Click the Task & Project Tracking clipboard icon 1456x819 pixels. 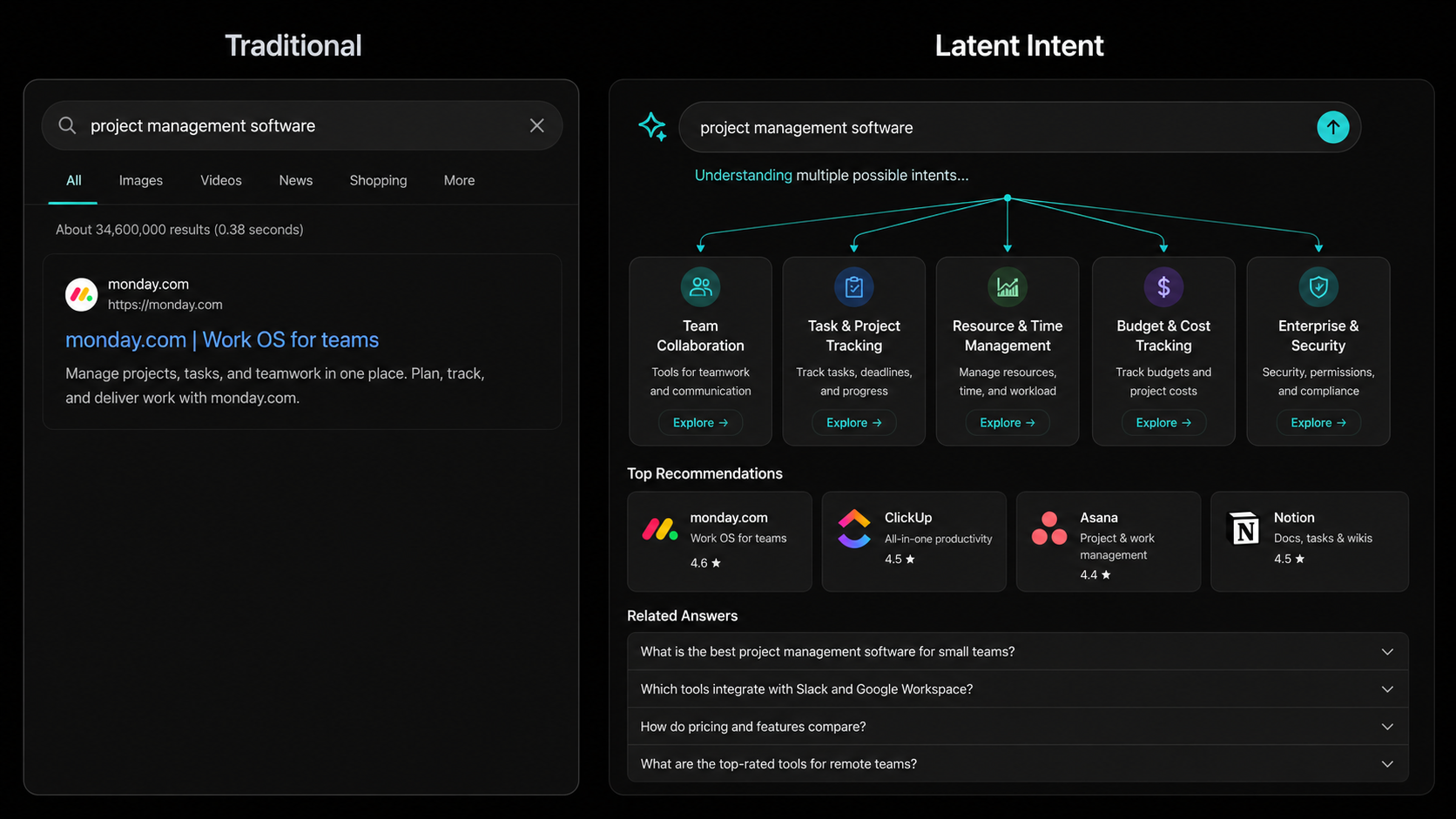click(853, 286)
